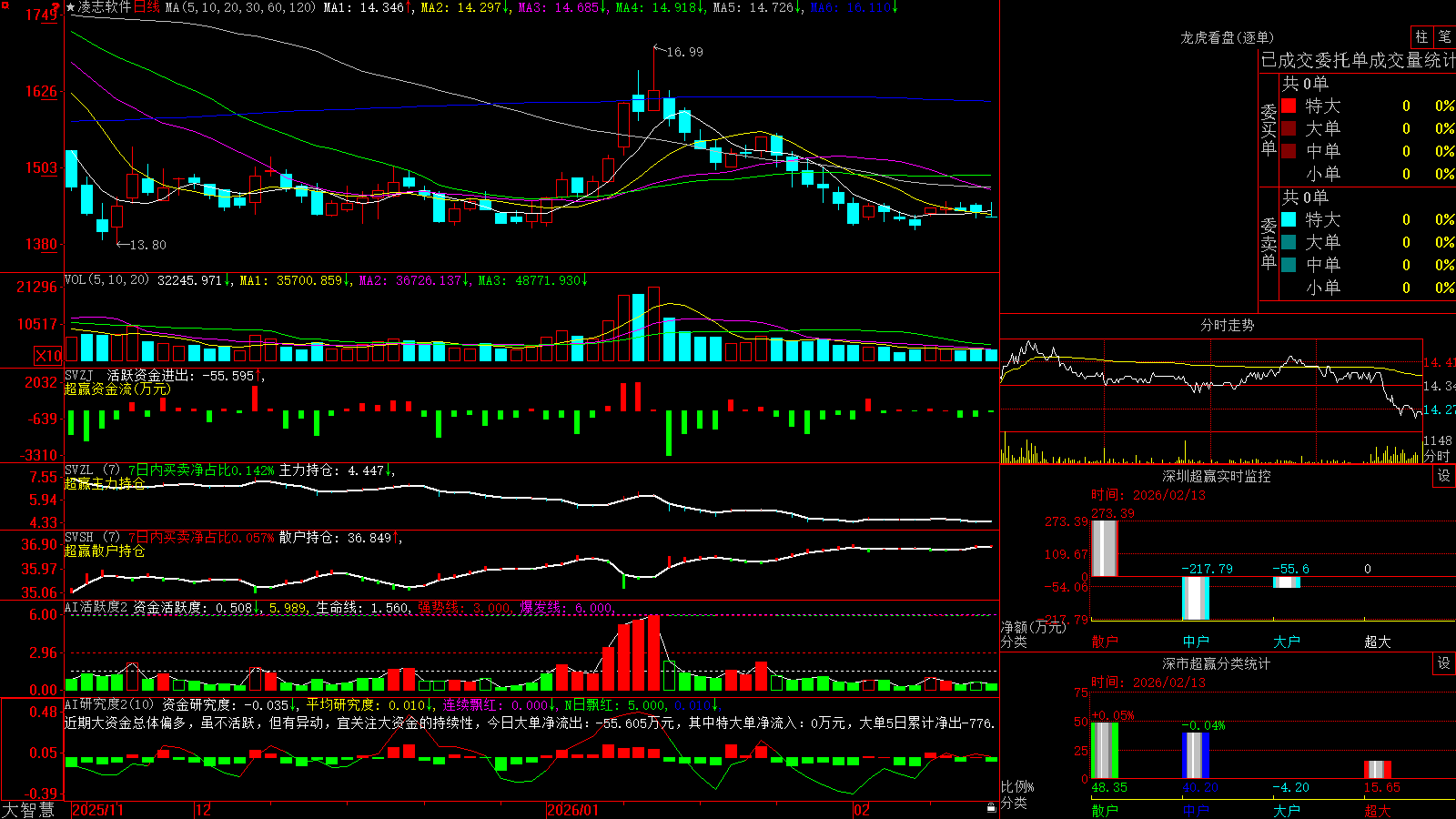Click the 超大 15.65 bar in 分类统计
This screenshot has width=1456, height=819.
pyautogui.click(x=1378, y=769)
